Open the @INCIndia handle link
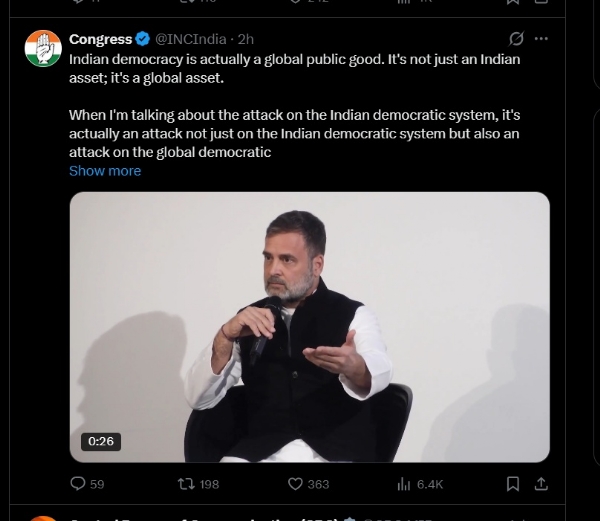Image resolution: width=600 pixels, height=521 pixels. point(191,39)
